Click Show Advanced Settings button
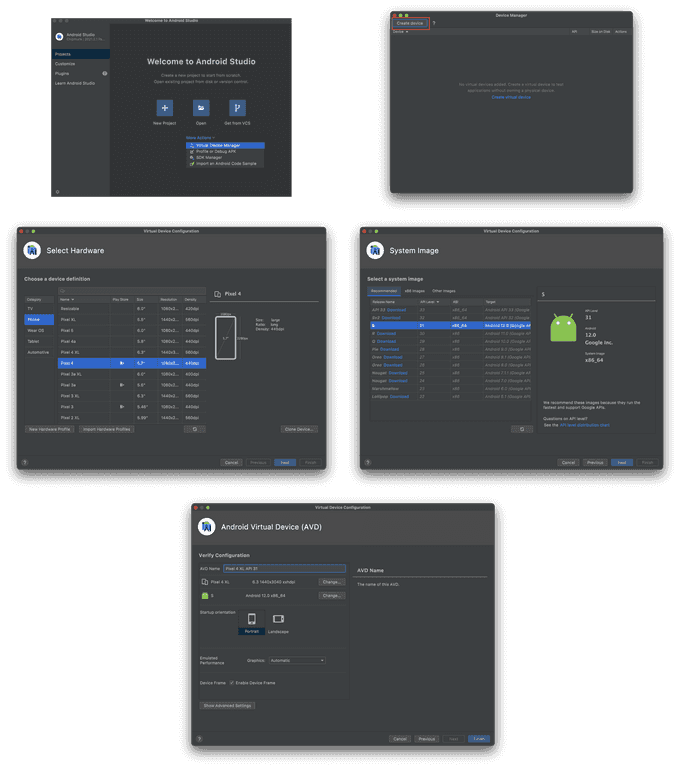This screenshot has width=680, height=768. [x=227, y=705]
